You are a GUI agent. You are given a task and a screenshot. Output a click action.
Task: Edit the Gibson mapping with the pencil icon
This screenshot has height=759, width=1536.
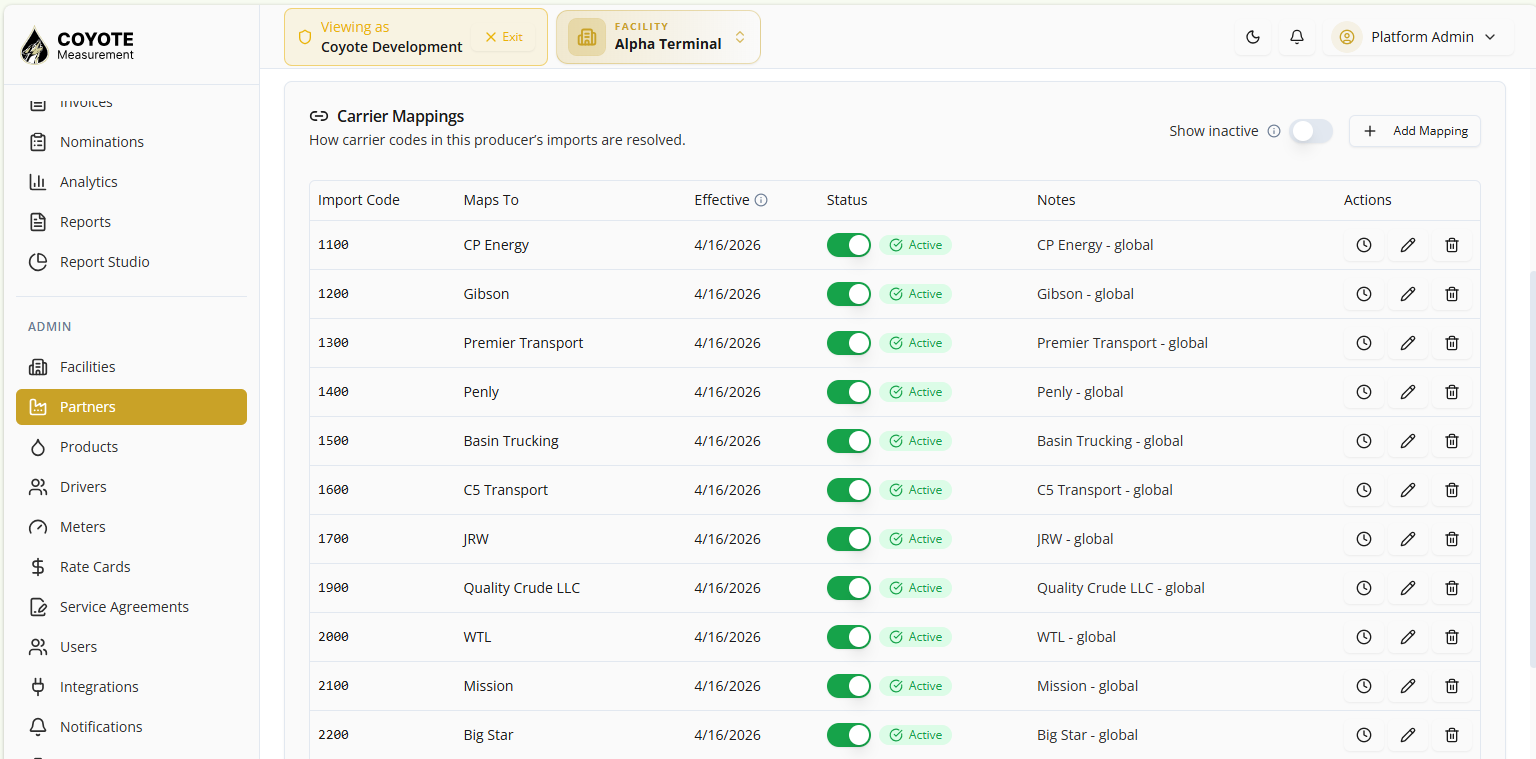click(1408, 294)
